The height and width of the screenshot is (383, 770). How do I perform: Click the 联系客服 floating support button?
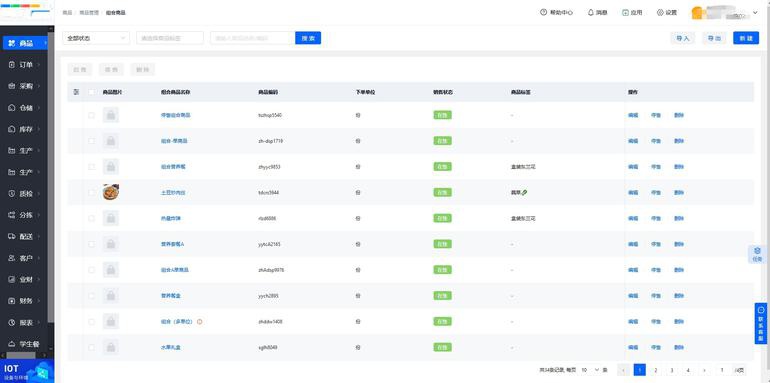tap(761, 323)
